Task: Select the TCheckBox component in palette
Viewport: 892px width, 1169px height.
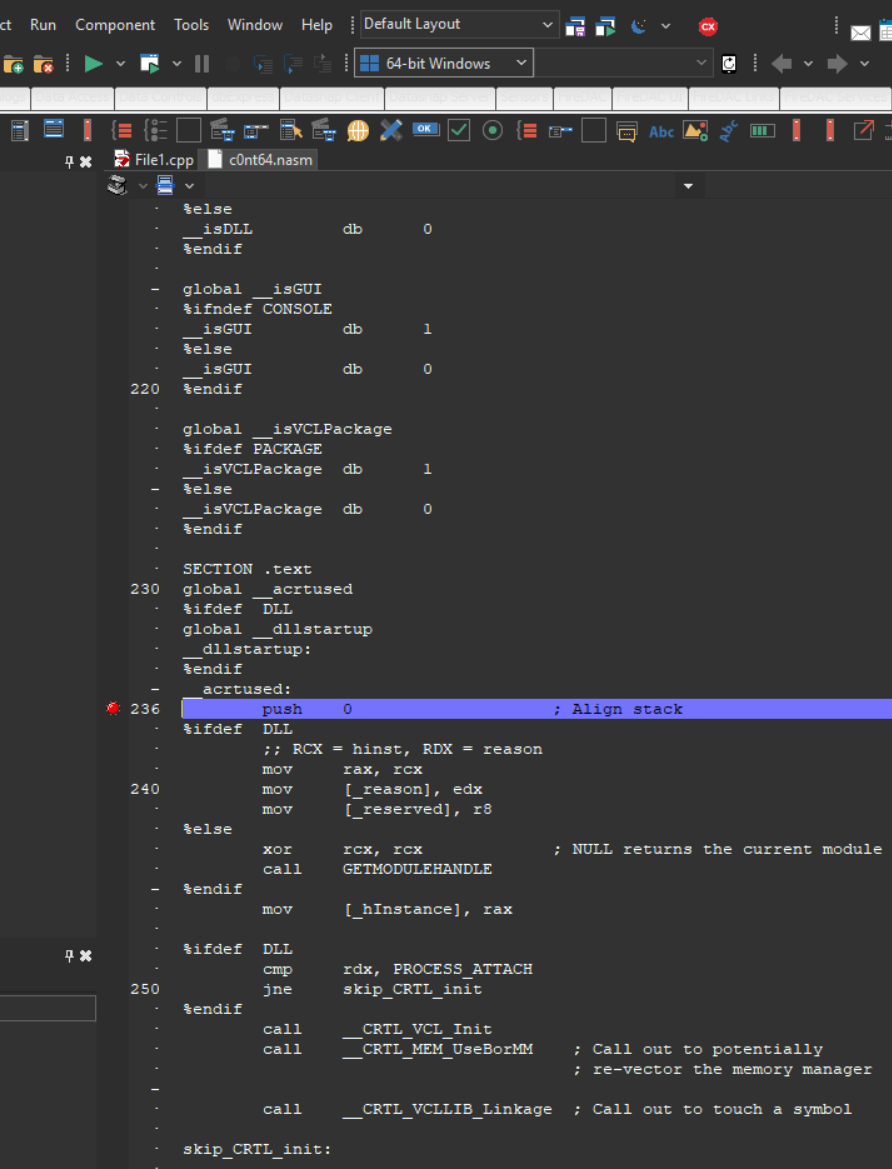Action: click(459, 130)
